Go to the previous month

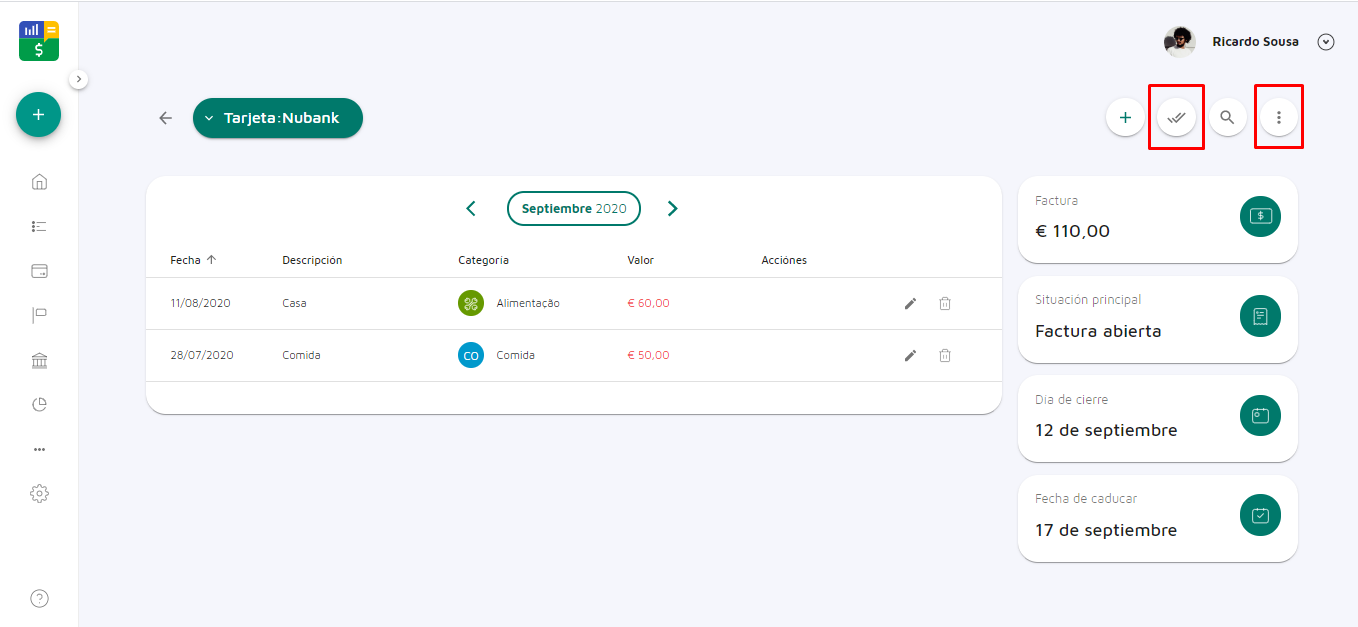point(471,208)
